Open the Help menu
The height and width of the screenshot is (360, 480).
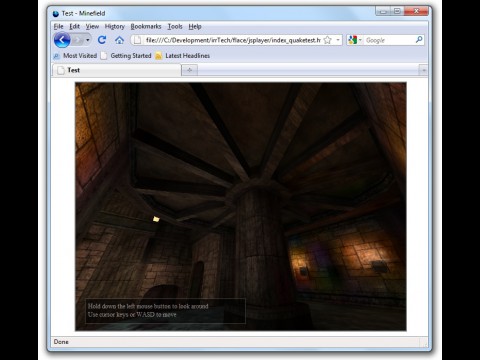point(195,26)
